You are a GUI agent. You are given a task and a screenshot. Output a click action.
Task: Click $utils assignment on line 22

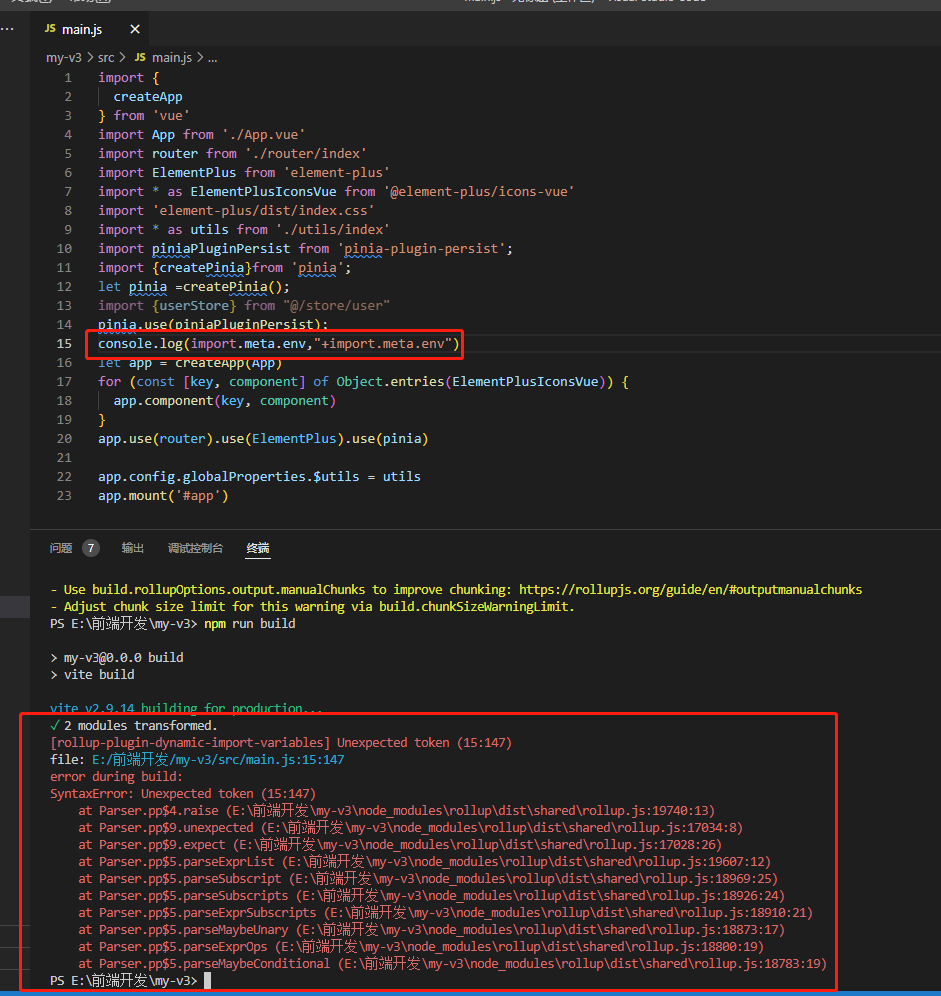(259, 477)
